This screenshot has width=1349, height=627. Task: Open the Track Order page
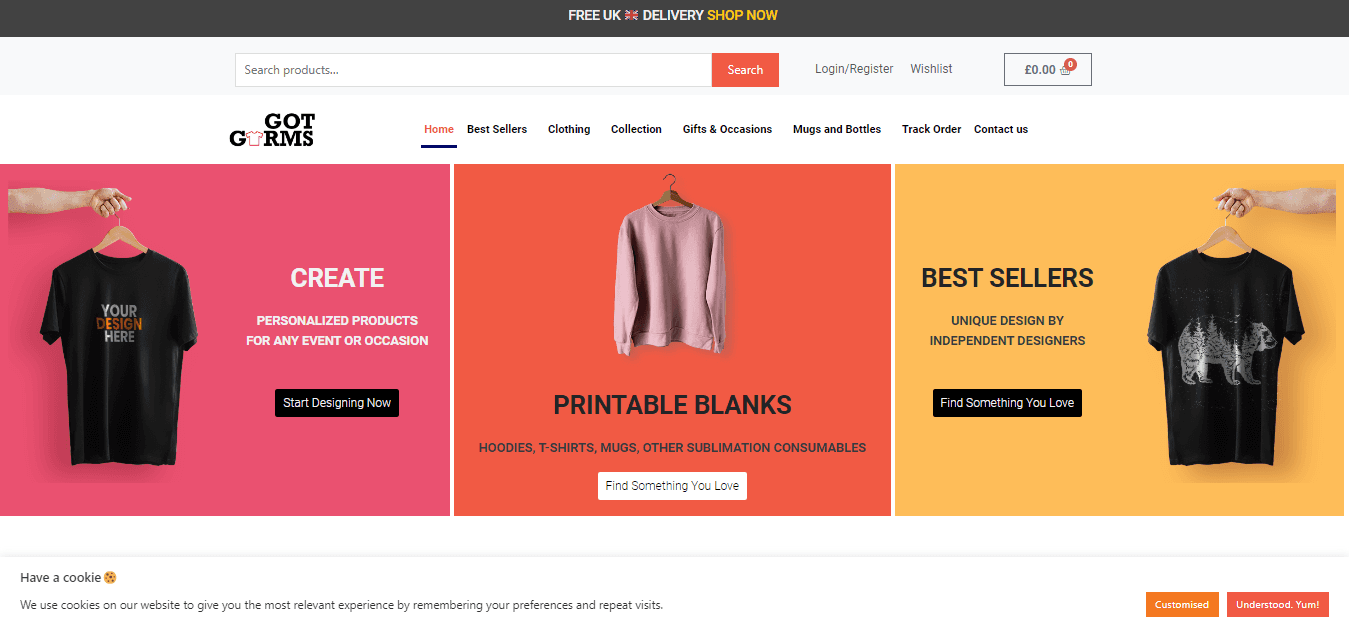point(931,129)
